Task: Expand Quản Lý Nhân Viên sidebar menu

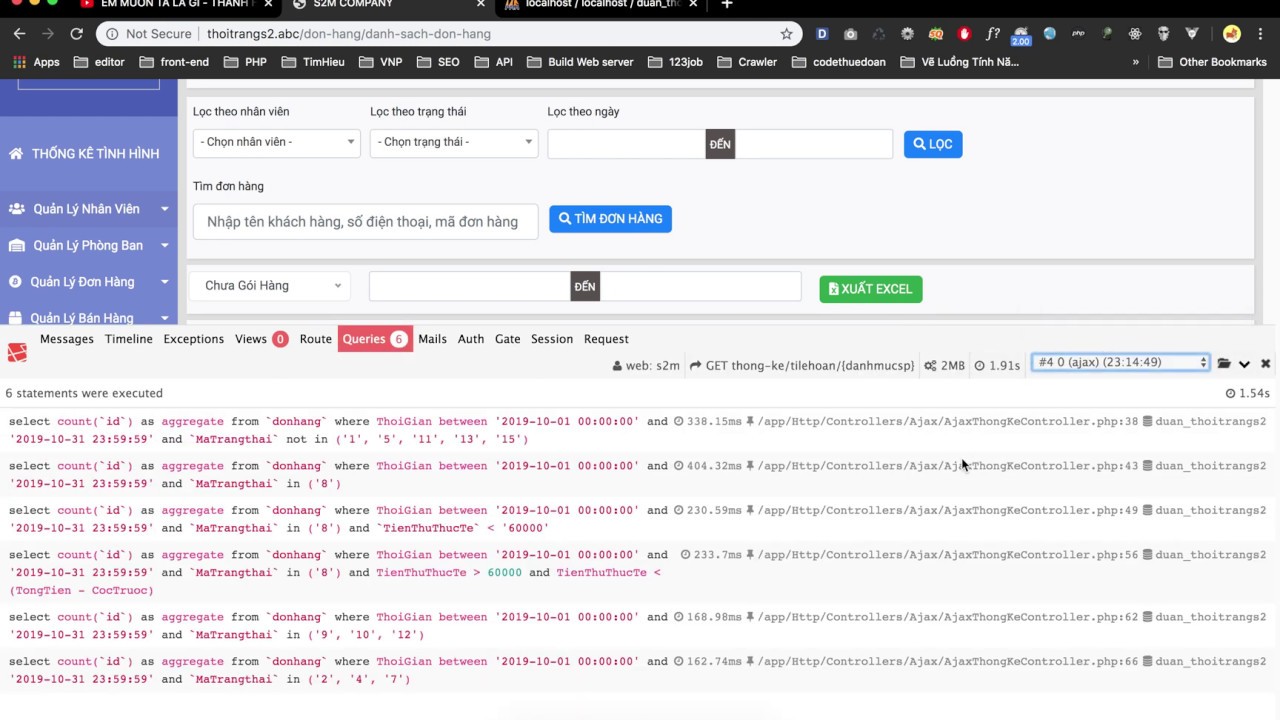Action: 88,209
